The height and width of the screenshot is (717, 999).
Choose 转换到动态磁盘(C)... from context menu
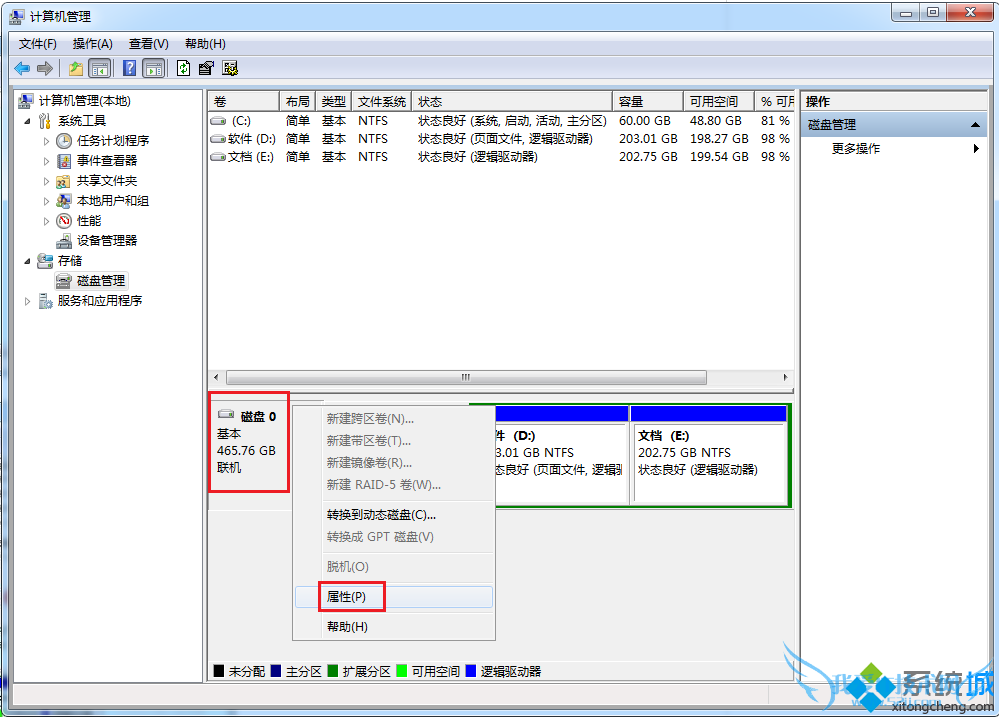(394, 515)
